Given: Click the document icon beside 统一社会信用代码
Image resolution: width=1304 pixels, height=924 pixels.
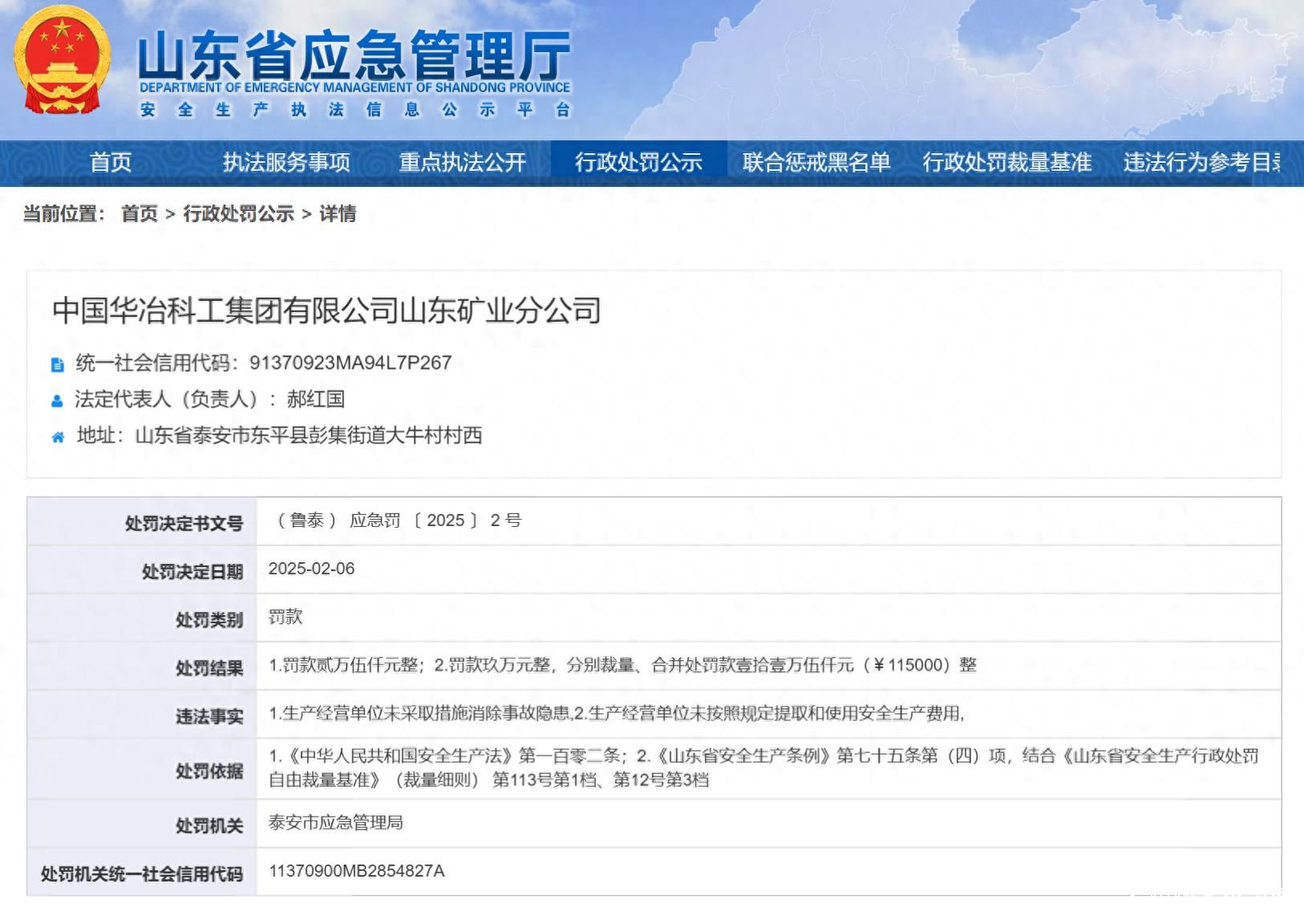Looking at the screenshot, I should click(58, 364).
